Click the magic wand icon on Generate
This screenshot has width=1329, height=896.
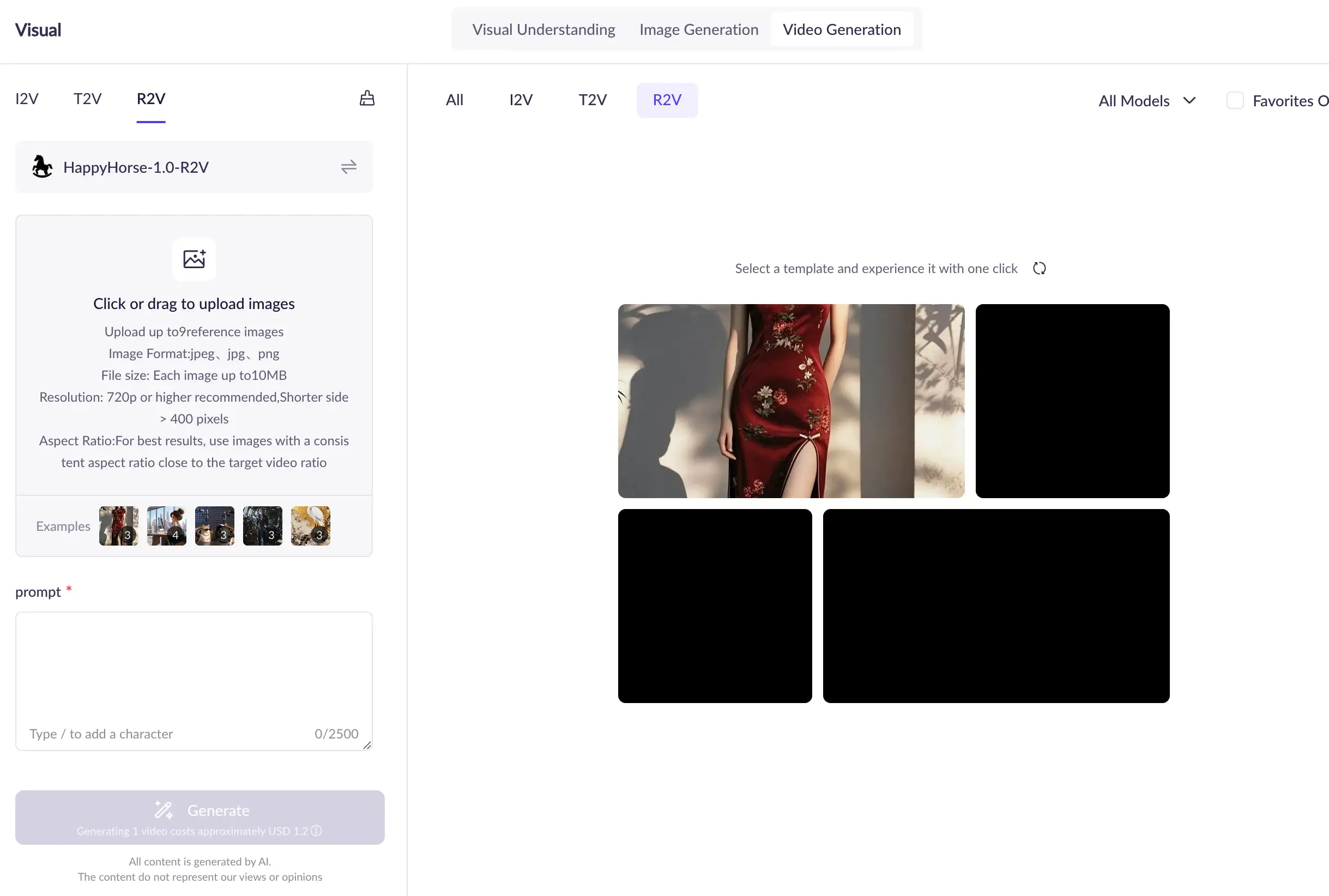164,810
